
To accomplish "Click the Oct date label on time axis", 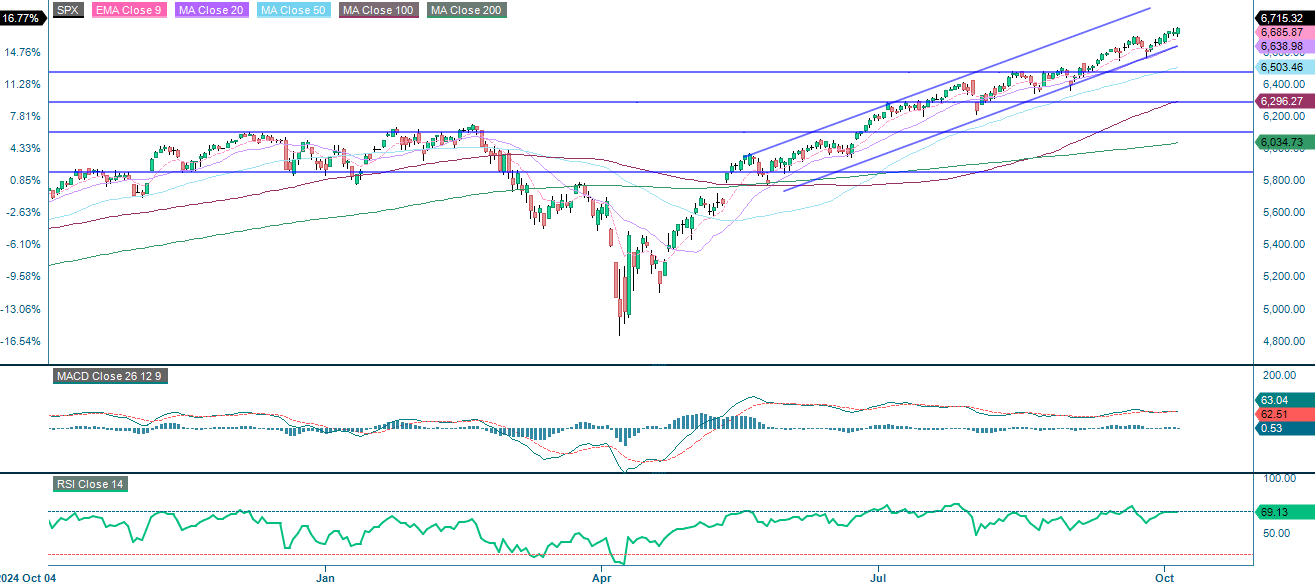I will [1166, 578].
